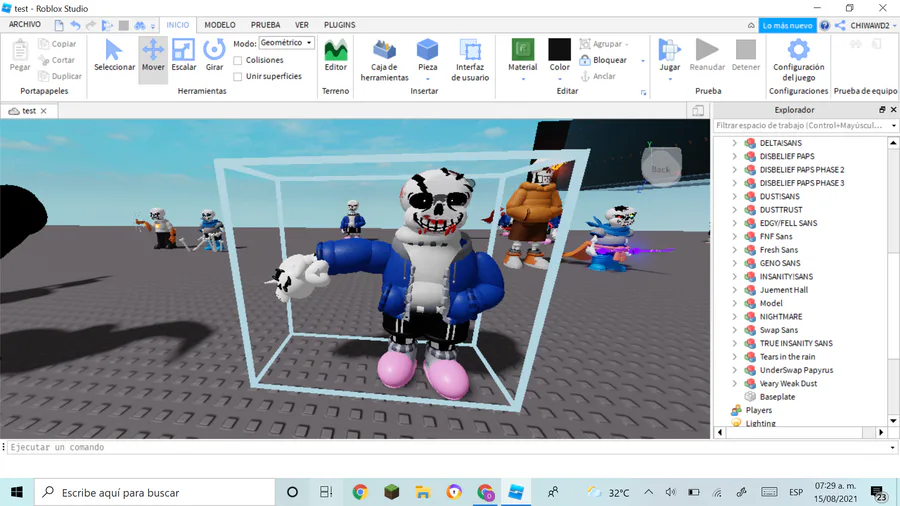
Task: Choose the Escalar tool
Action: tap(184, 56)
